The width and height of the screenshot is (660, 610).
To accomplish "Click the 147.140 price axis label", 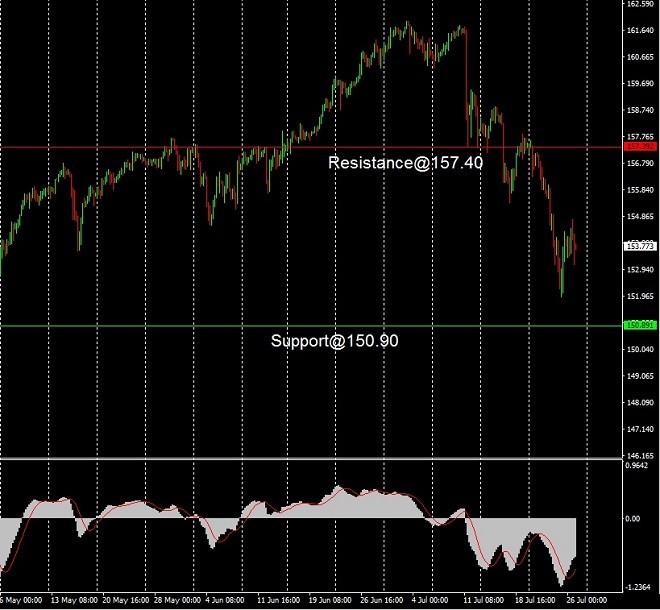I will click(x=640, y=429).
